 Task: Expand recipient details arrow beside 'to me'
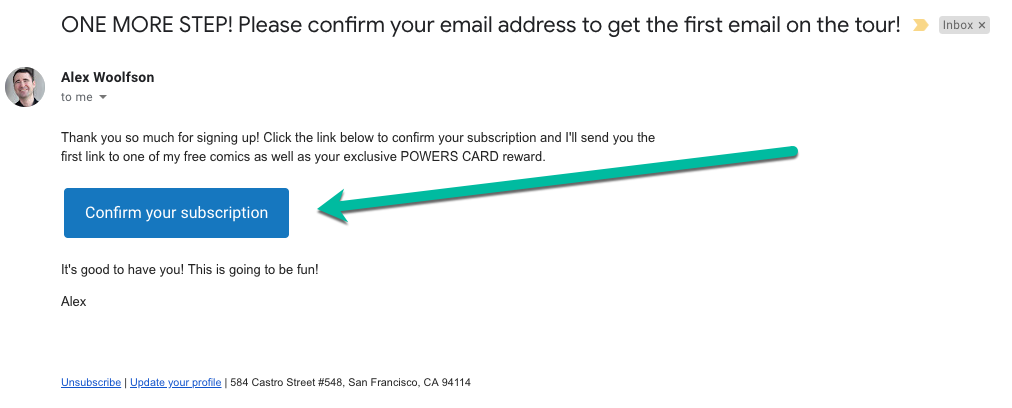(102, 97)
